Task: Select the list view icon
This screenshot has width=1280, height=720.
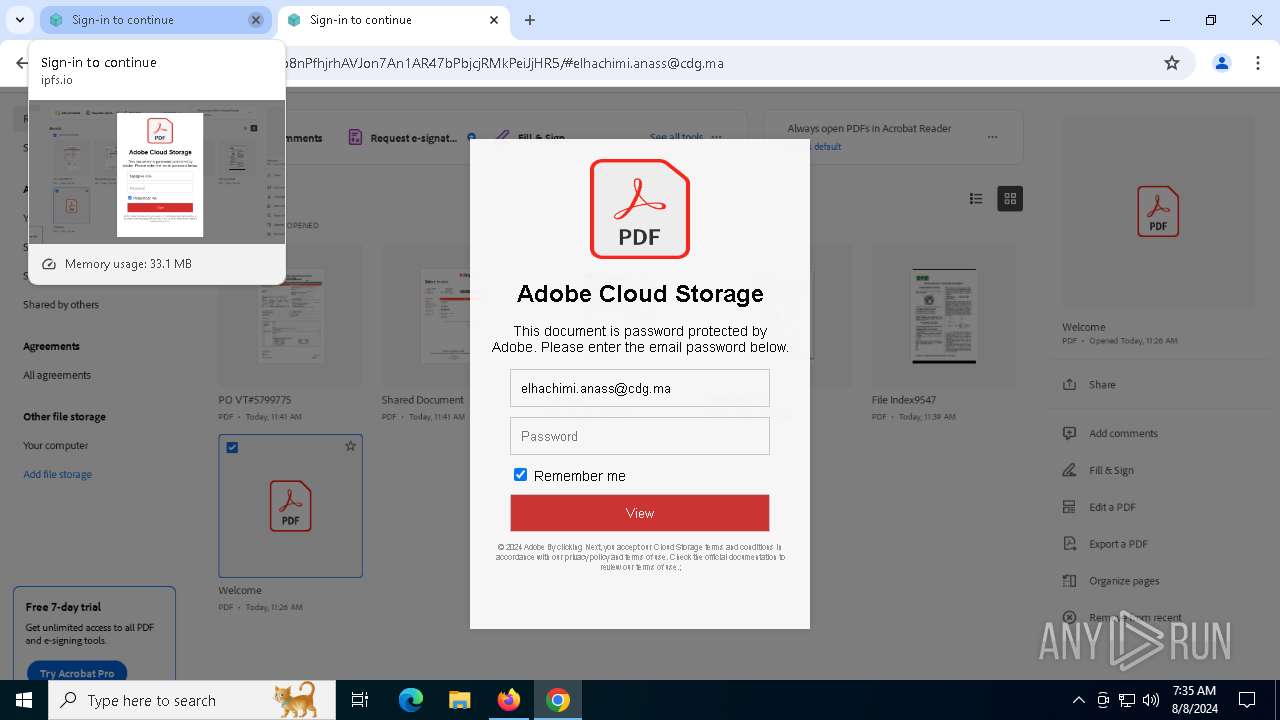Action: tap(976, 198)
